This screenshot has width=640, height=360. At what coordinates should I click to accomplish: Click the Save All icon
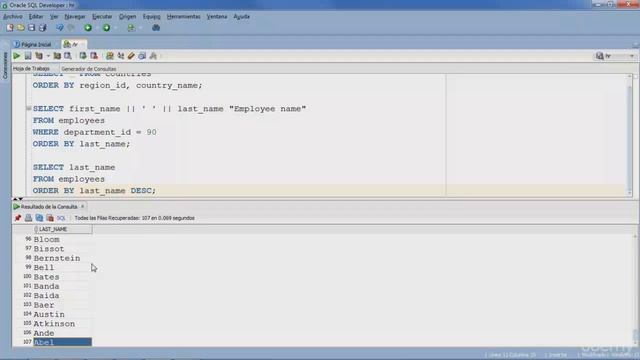click(x=42, y=28)
